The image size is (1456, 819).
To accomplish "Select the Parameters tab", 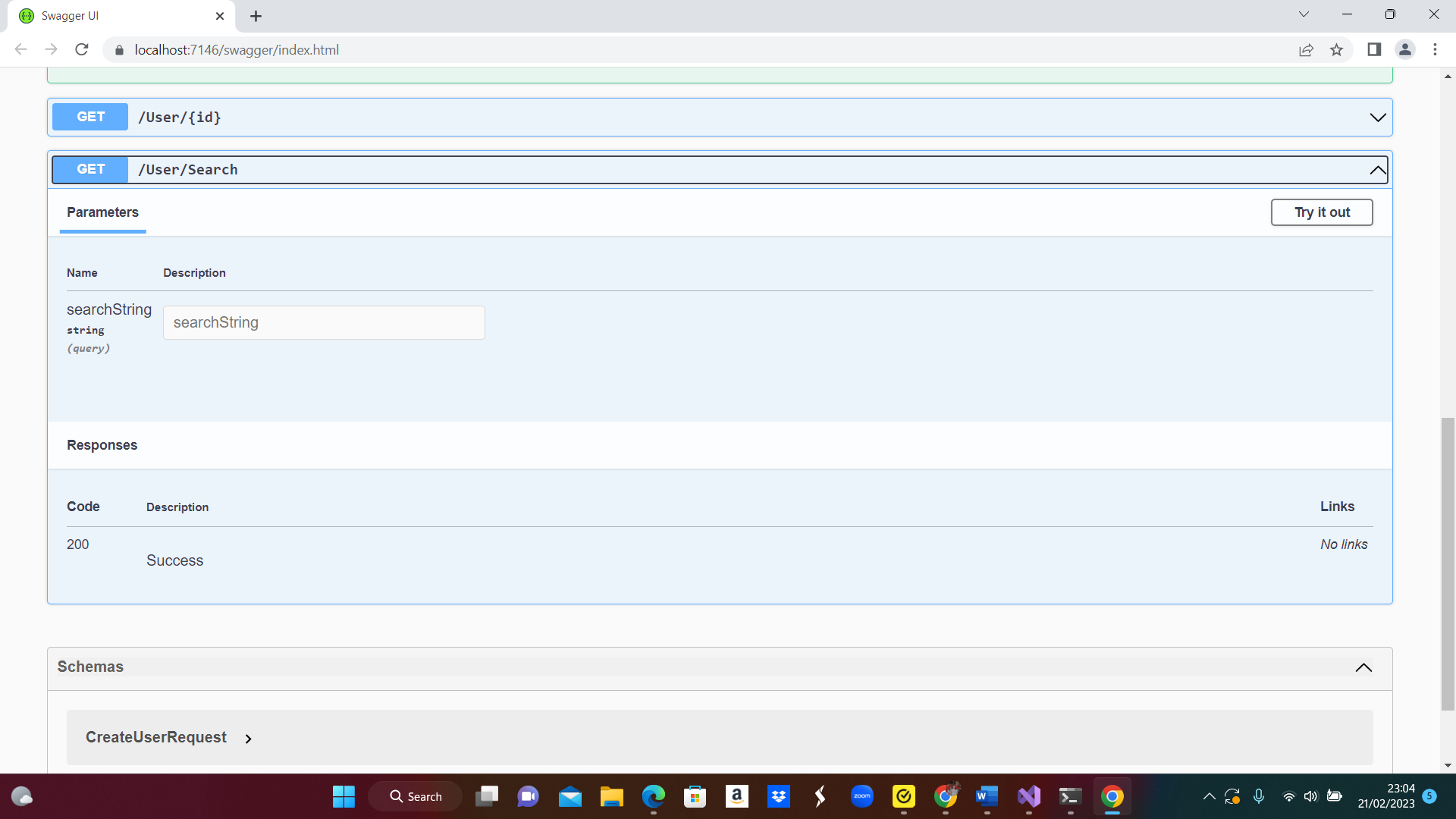I will pyautogui.click(x=102, y=212).
